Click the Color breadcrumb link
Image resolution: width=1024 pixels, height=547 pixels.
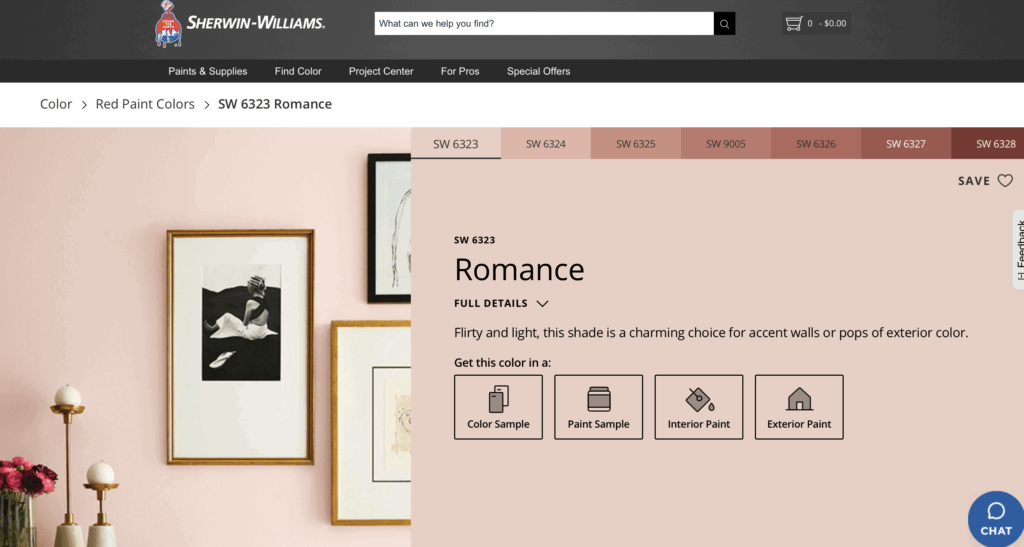(56, 104)
